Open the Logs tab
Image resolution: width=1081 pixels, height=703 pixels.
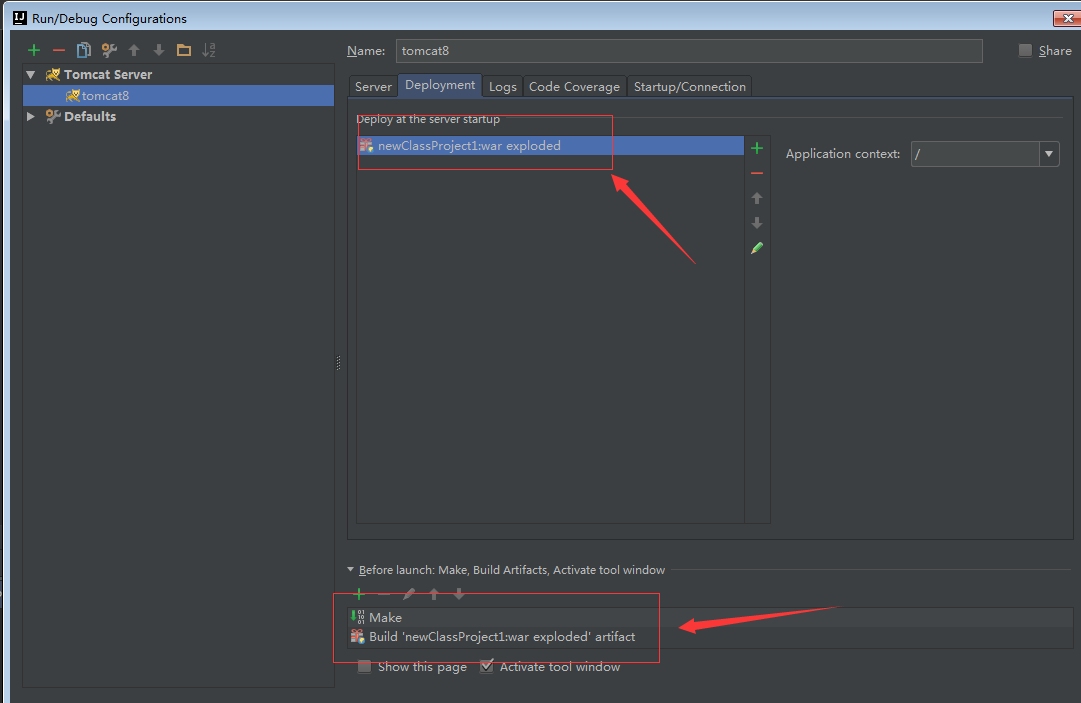point(503,86)
